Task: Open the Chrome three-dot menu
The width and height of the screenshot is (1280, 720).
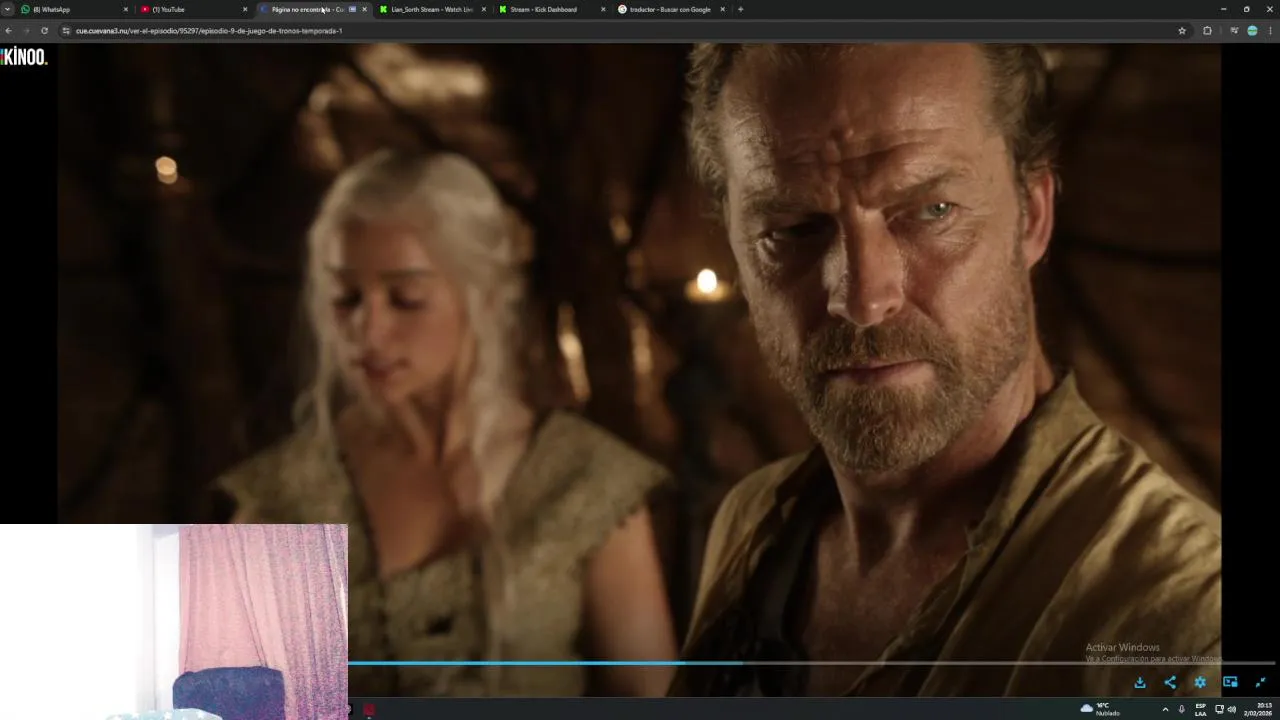Action: point(1271,30)
